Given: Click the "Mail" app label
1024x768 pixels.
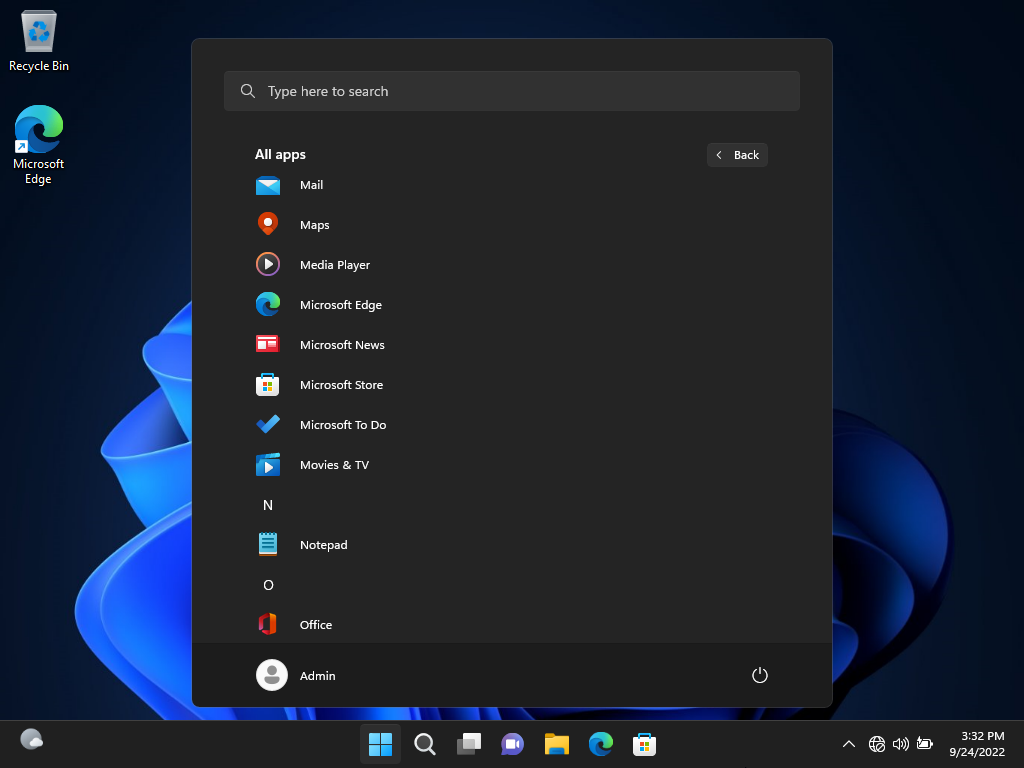Looking at the screenshot, I should pos(312,185).
